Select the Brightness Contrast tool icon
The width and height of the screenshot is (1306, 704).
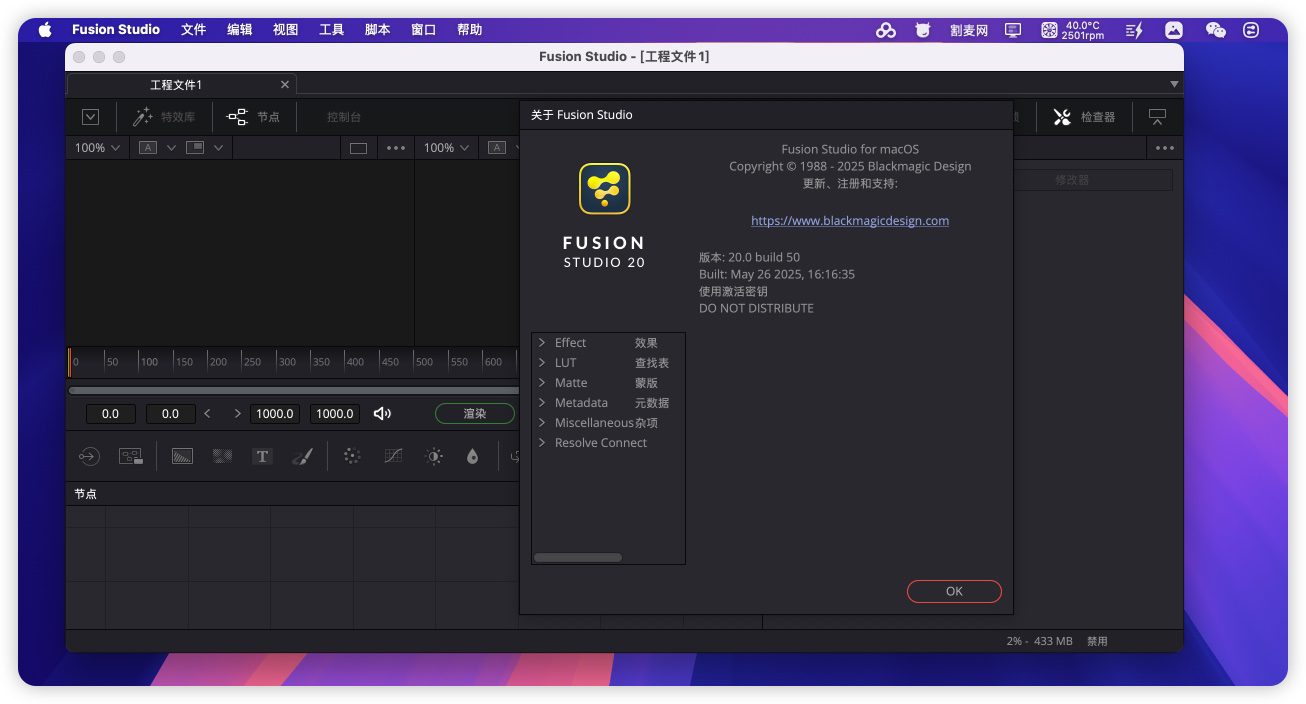tap(434, 456)
